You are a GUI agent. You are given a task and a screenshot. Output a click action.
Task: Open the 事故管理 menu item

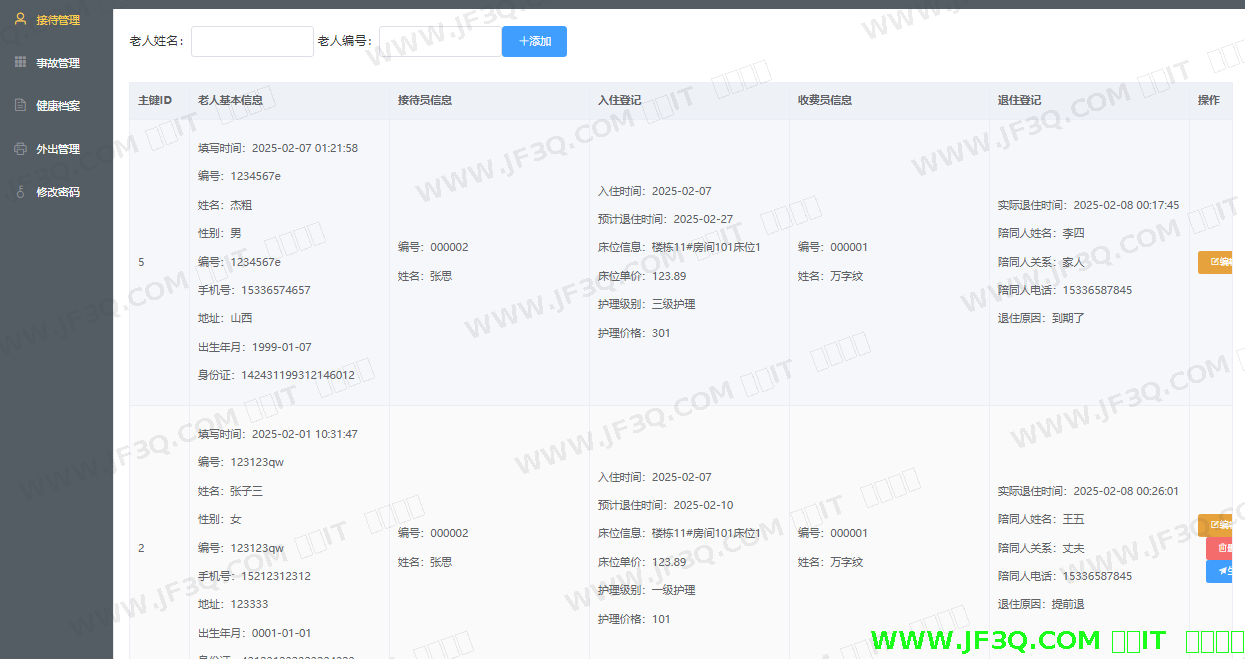click(x=58, y=63)
